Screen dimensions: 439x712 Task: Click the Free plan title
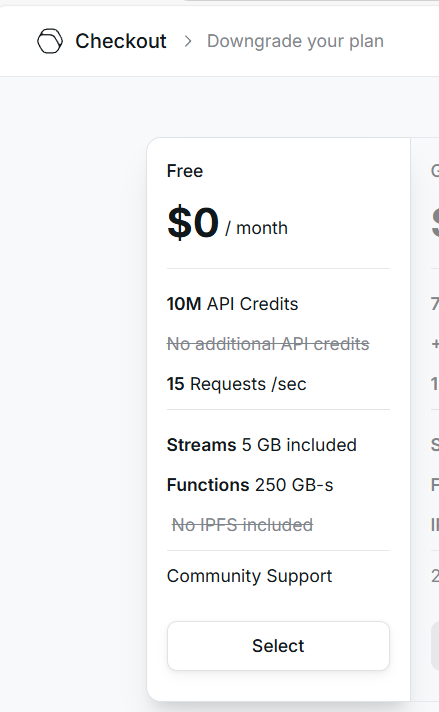tap(185, 171)
